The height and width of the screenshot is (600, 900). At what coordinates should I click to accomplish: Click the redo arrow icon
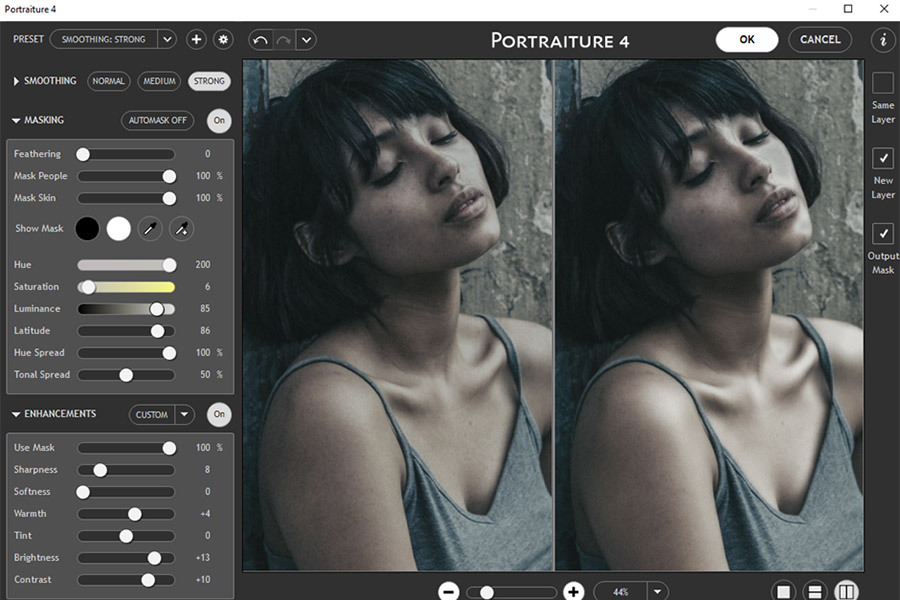(x=284, y=40)
